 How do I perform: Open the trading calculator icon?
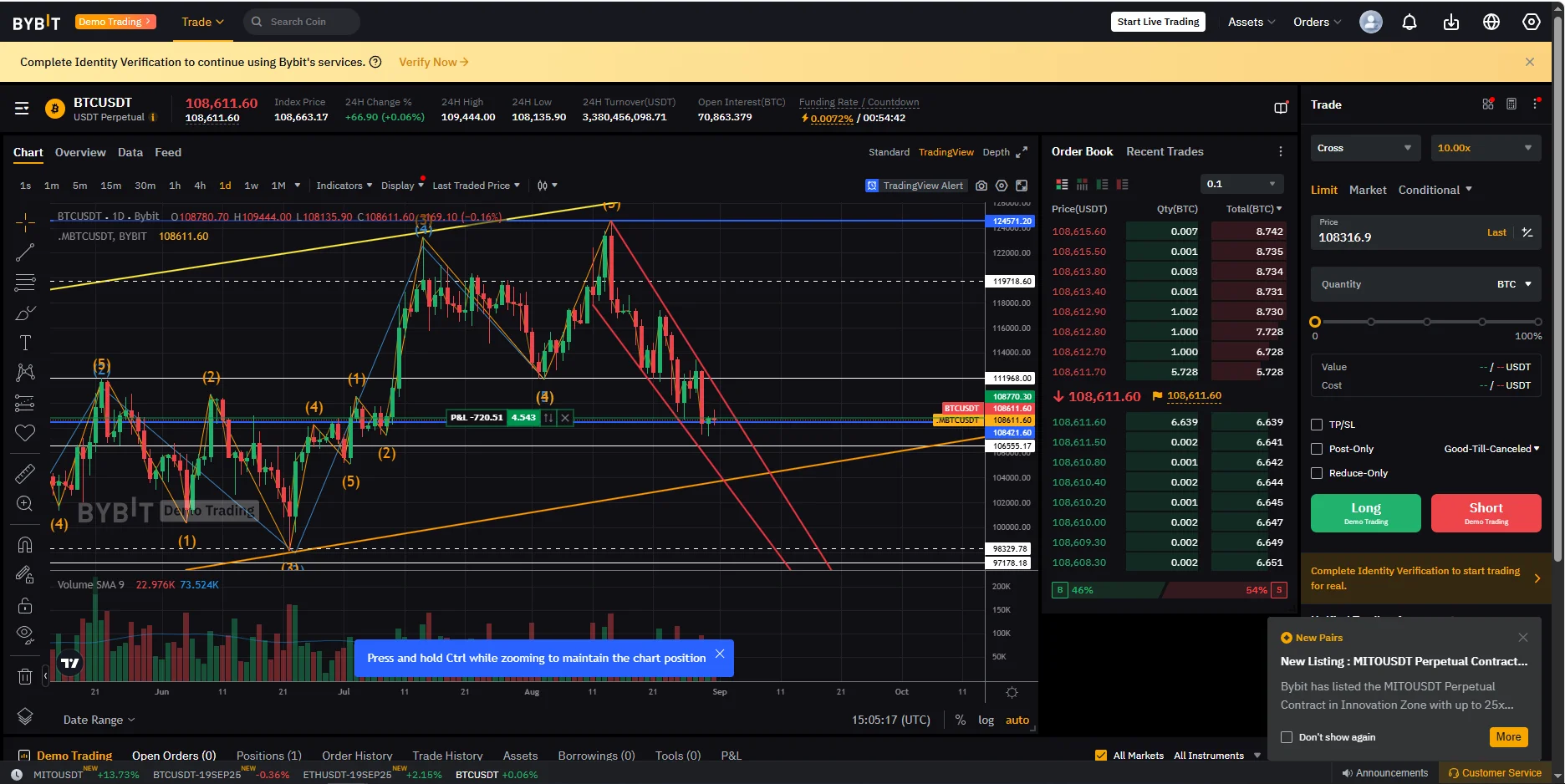(x=1511, y=104)
